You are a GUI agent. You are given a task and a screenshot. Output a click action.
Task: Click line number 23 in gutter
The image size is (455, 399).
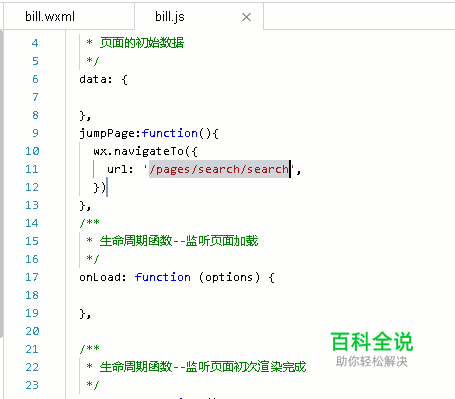coord(32,385)
